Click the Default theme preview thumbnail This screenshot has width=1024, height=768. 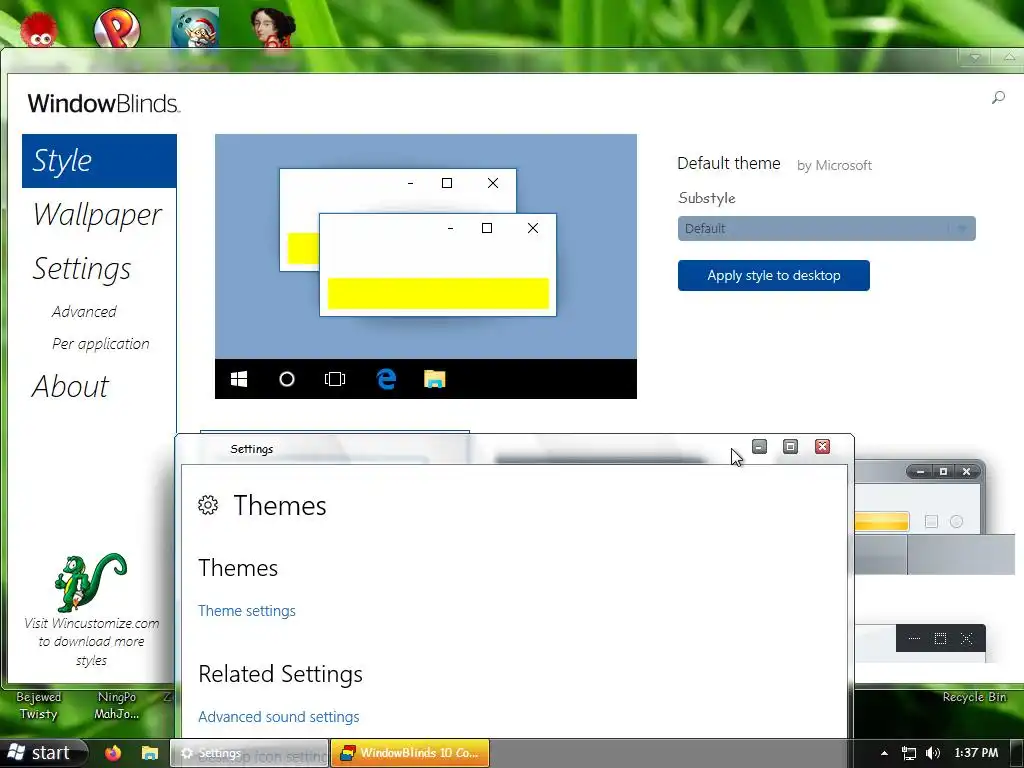point(426,266)
